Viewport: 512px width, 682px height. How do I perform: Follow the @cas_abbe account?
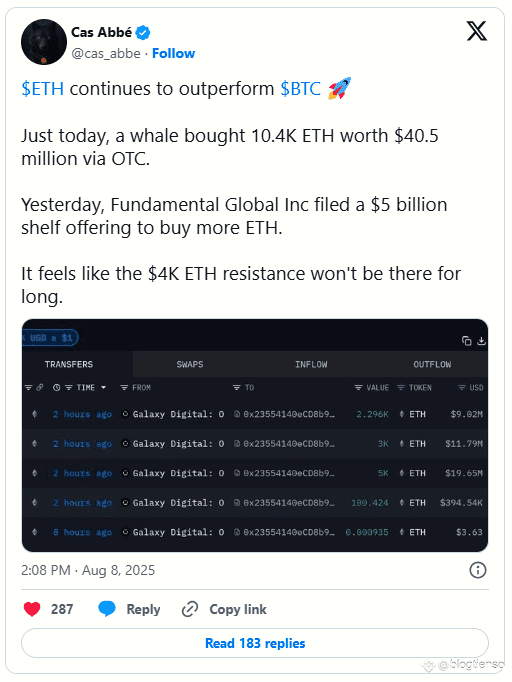(173, 53)
